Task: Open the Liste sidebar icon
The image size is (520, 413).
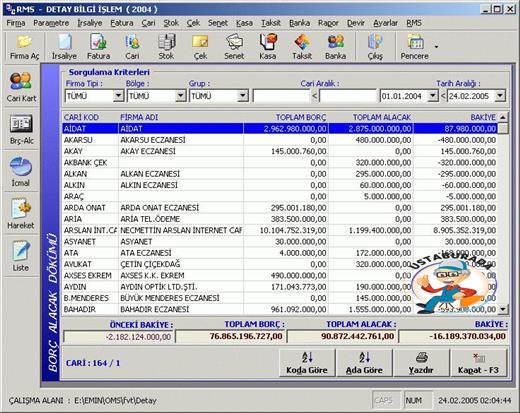Action: tap(21, 256)
